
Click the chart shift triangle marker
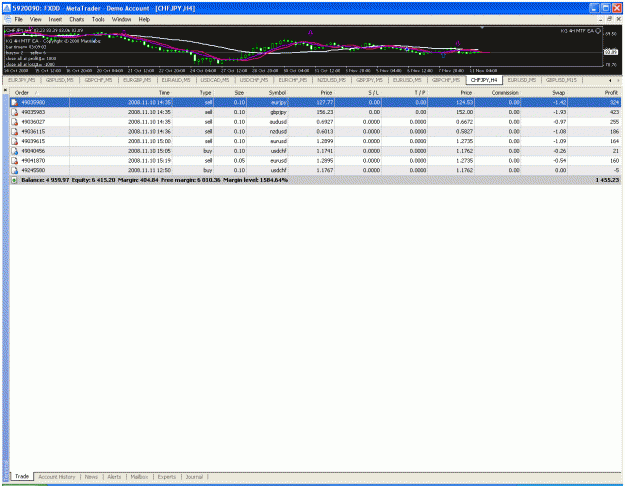[x=482, y=28]
